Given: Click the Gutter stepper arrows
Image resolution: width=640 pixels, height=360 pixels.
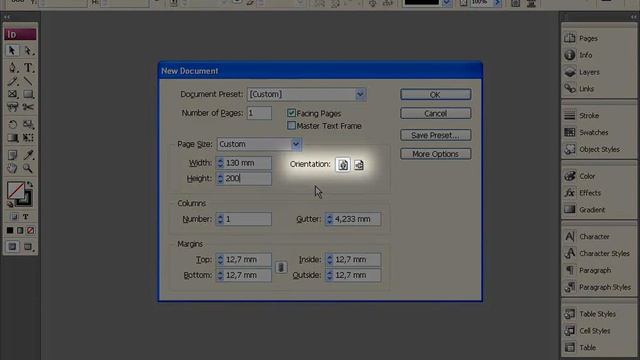Looking at the screenshot, I should [329, 219].
